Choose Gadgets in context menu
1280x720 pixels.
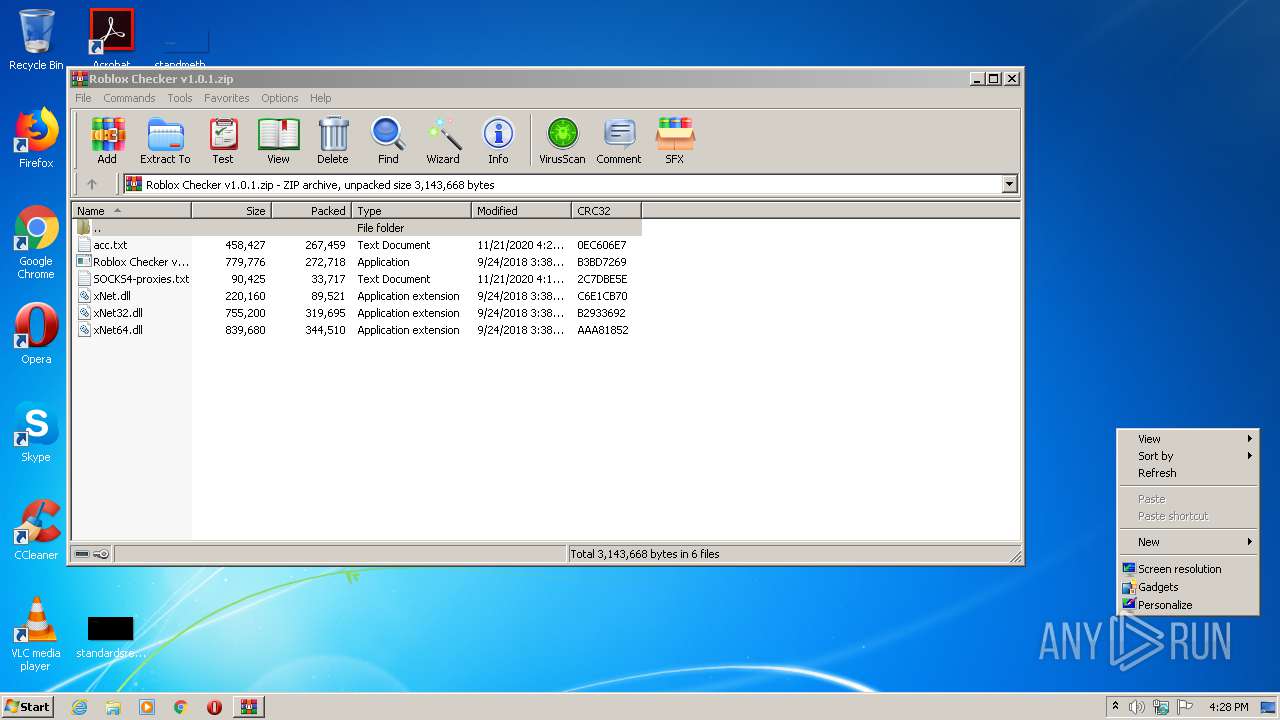click(x=1187, y=587)
